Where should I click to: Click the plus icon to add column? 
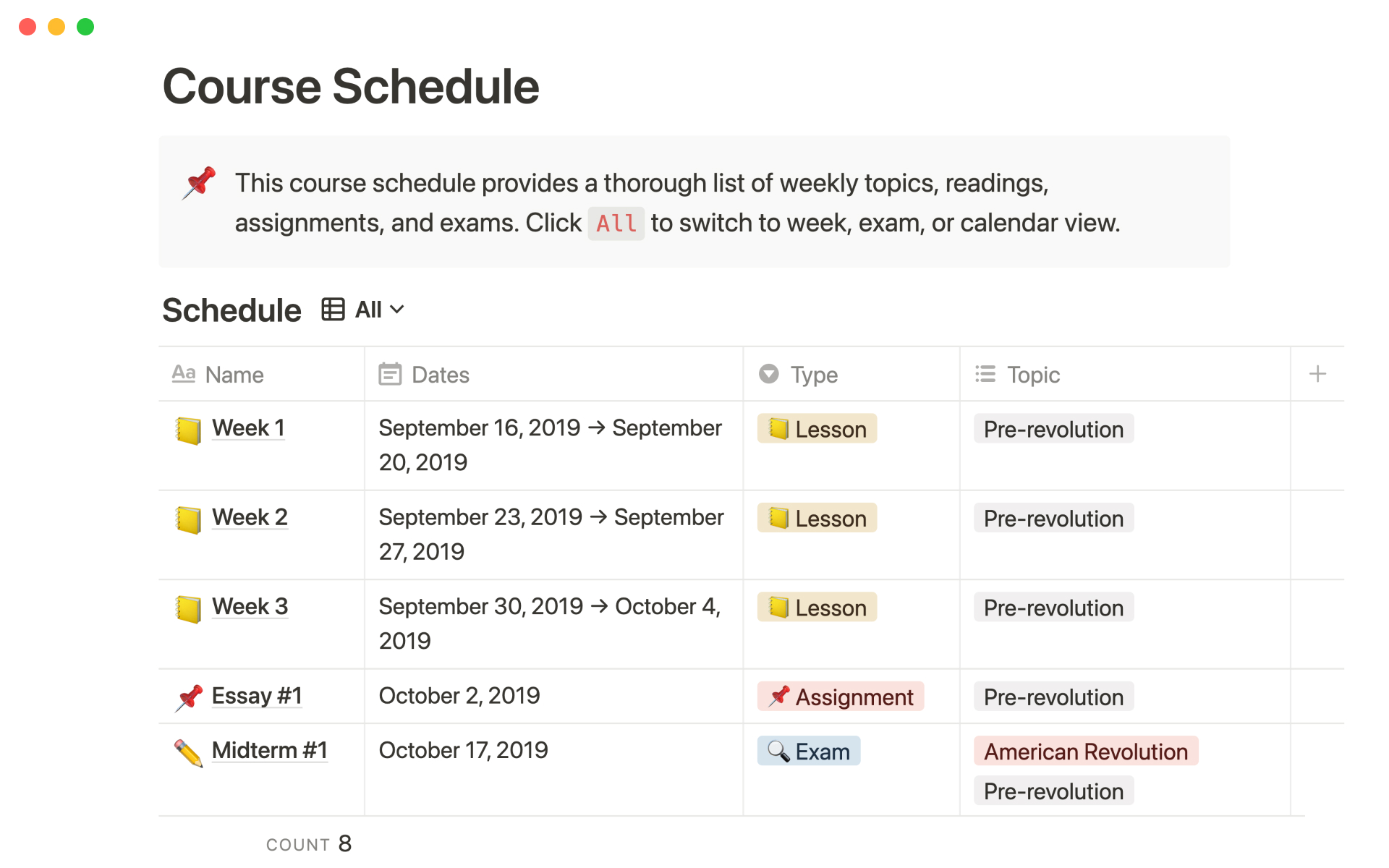click(1317, 374)
